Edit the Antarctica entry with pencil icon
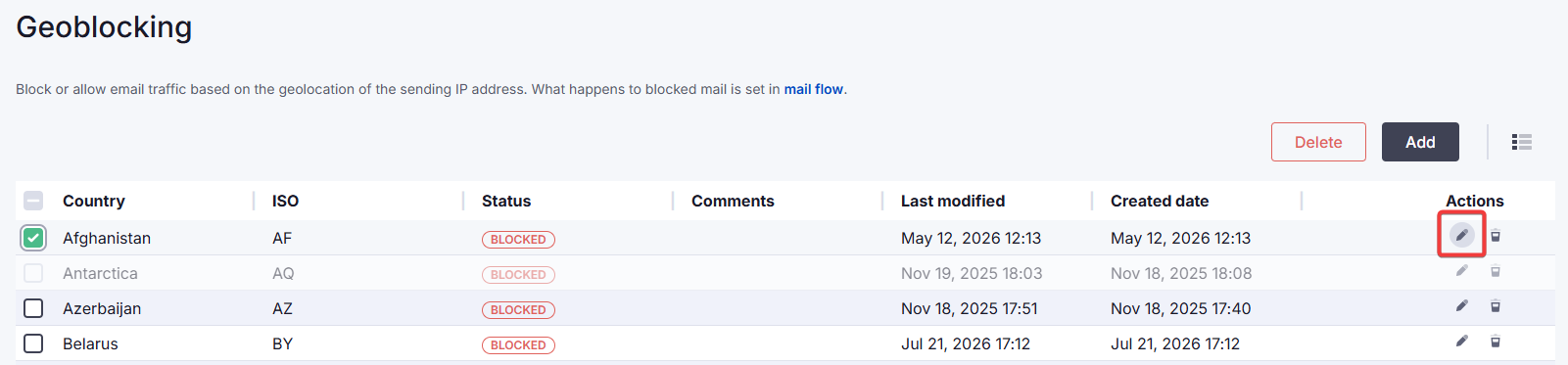Image resolution: width=1568 pixels, height=365 pixels. click(1461, 271)
